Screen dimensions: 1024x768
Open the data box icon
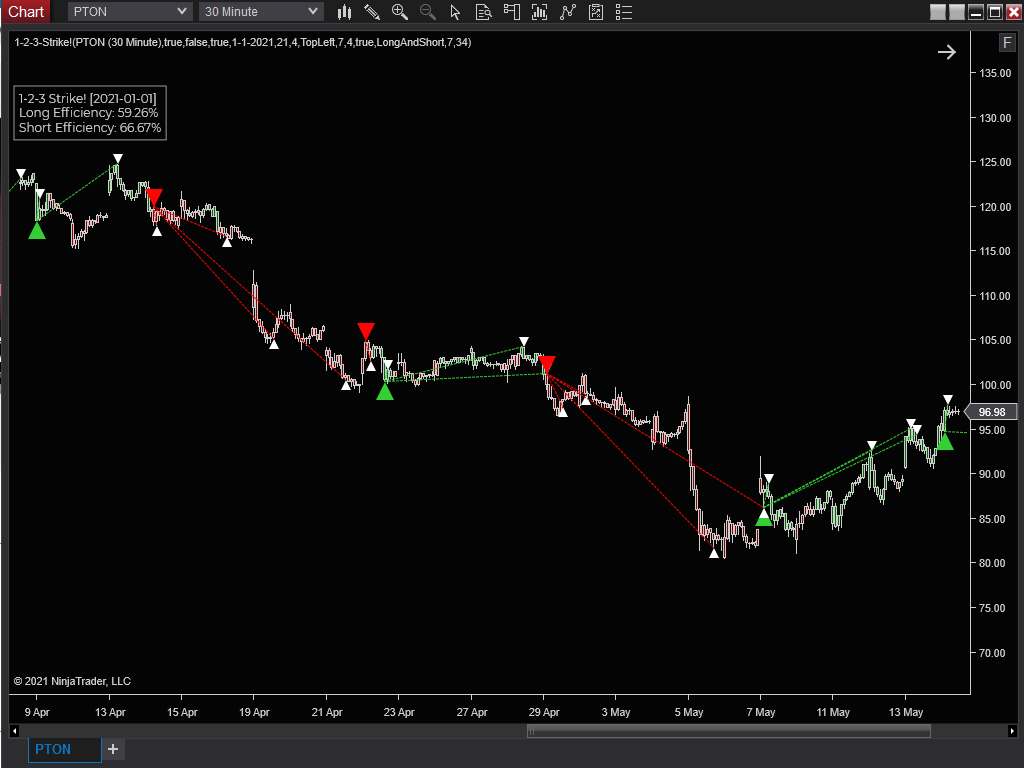484,12
